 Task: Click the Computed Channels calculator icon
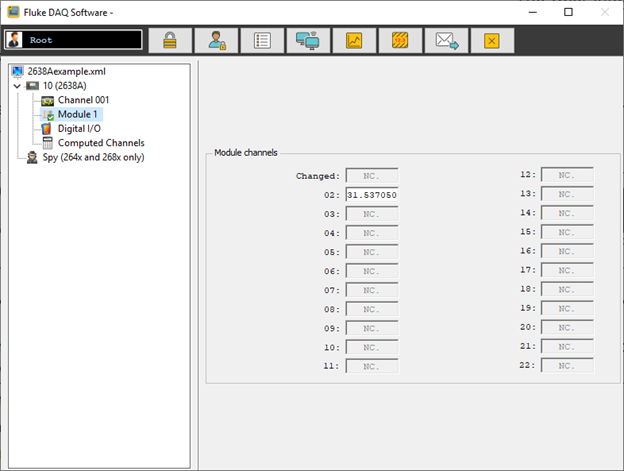[48, 143]
